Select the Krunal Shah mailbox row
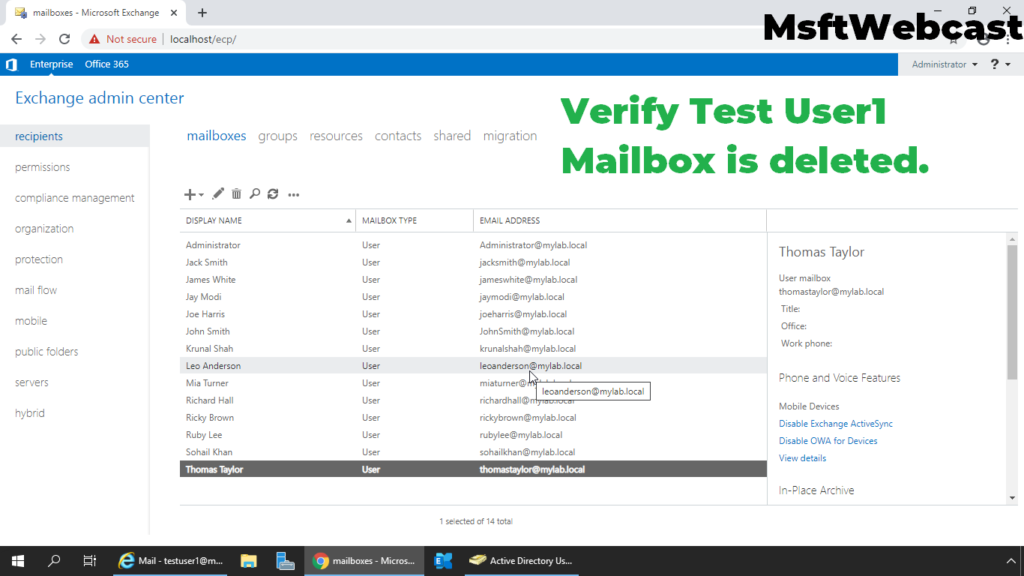Screen dimensions: 1024x576 point(473,349)
